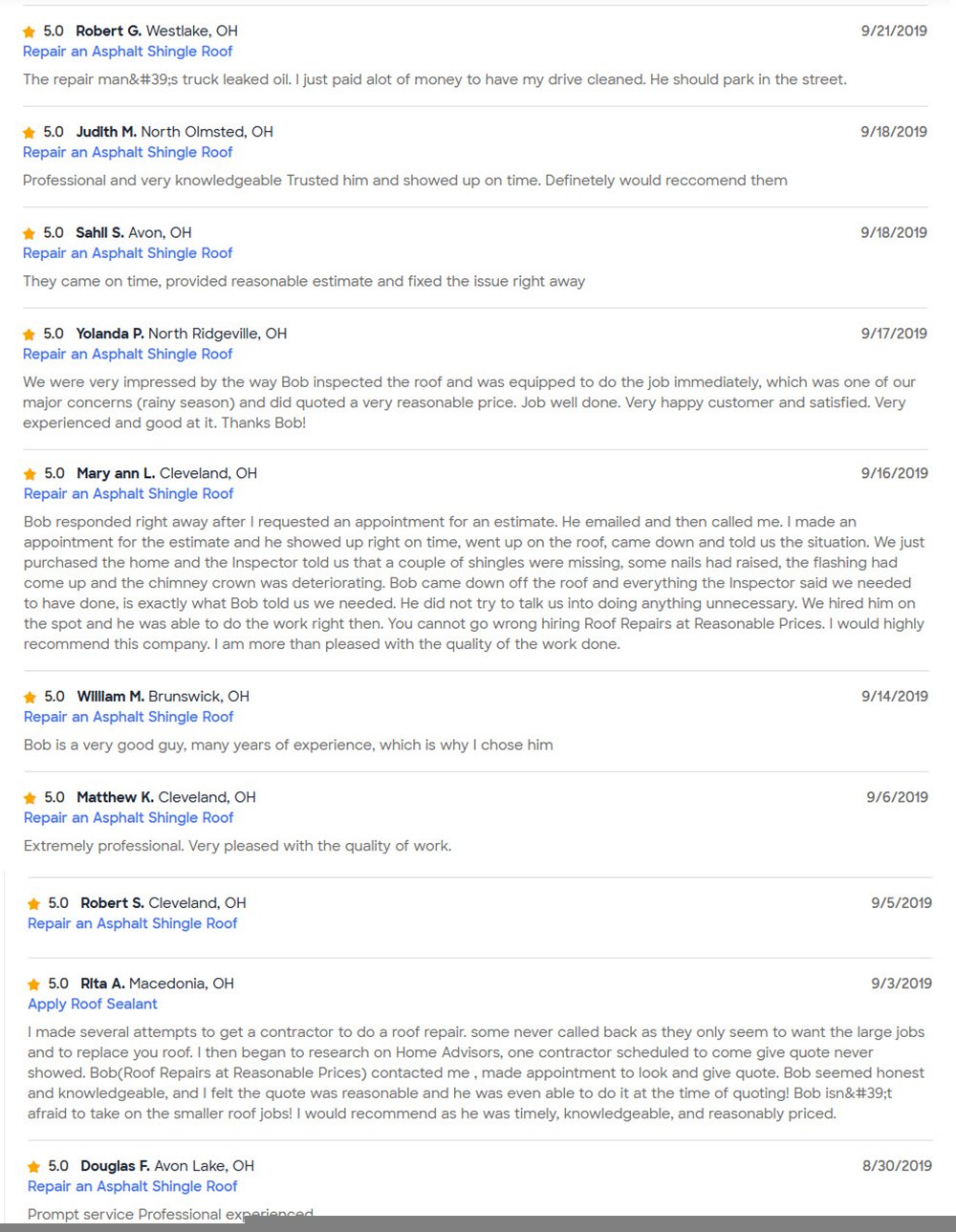956x1232 pixels.
Task: Click the star beside Douglas F.
Action: click(x=33, y=1167)
